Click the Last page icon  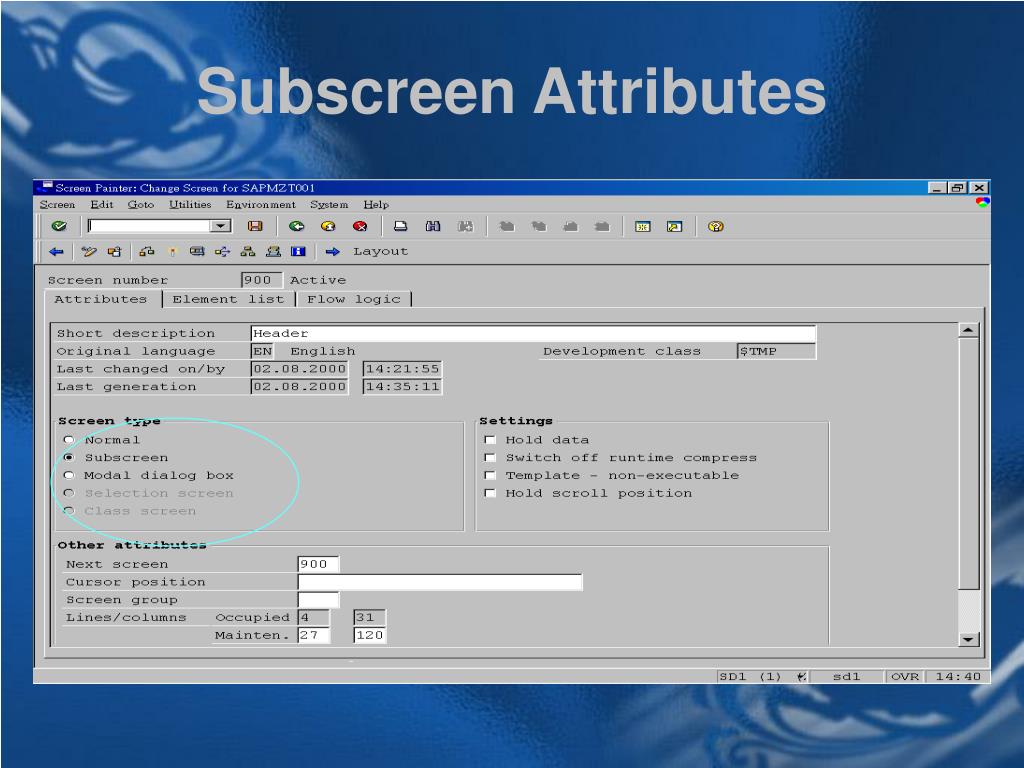point(602,226)
